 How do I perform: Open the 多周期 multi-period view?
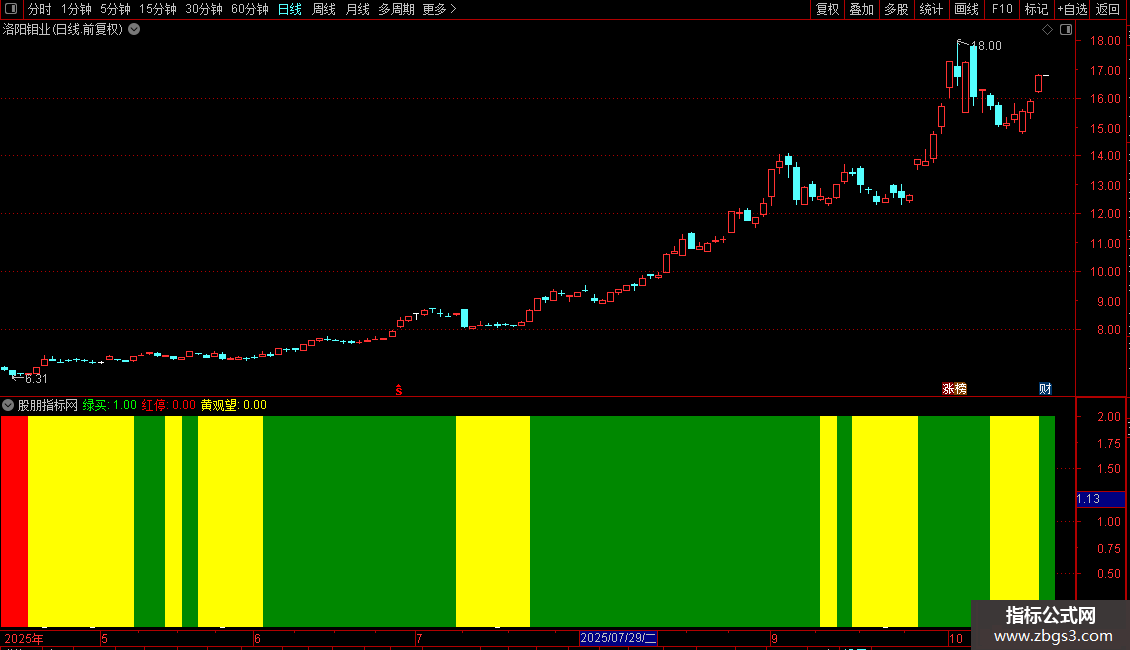click(396, 9)
